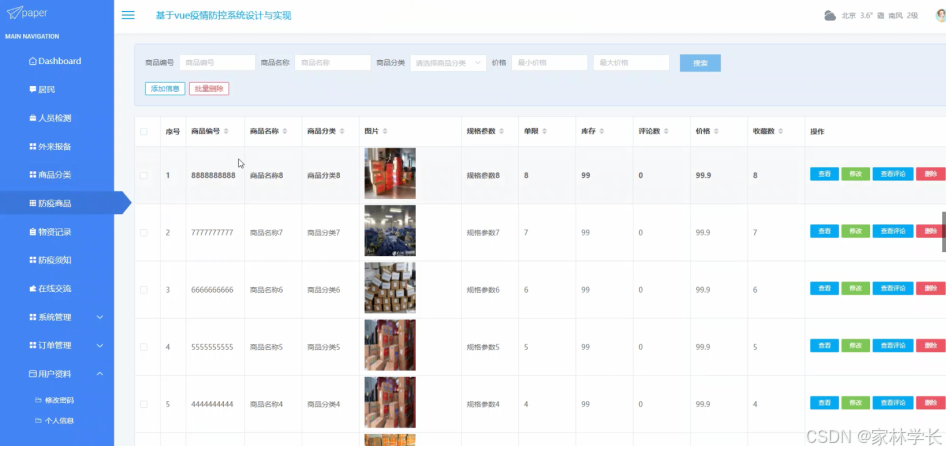Sort table by 规格参数 column arrows
This screenshot has width=946, height=452.
click(502, 132)
